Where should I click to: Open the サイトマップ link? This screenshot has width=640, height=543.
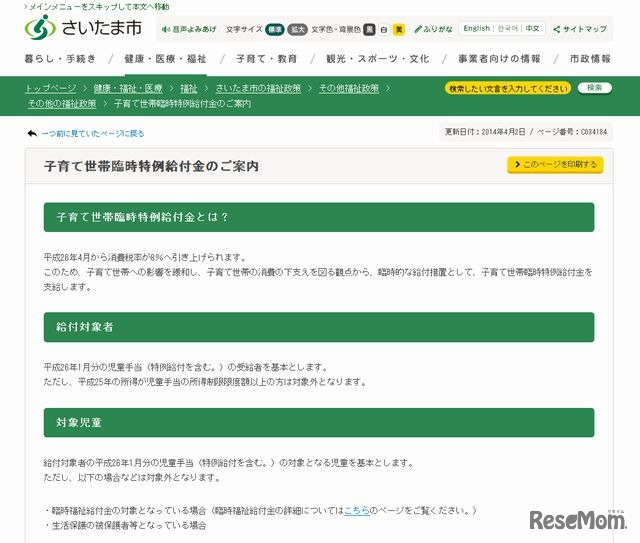click(580, 29)
